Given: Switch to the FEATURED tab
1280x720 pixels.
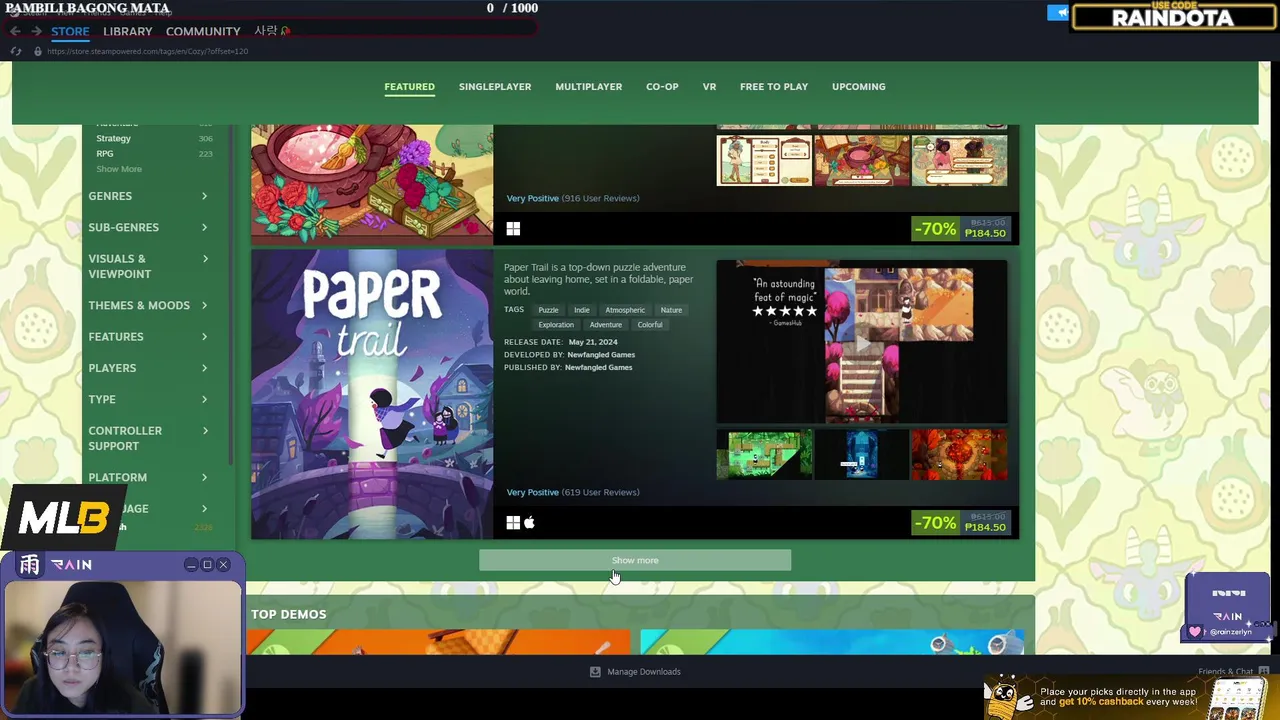Looking at the screenshot, I should 409,87.
